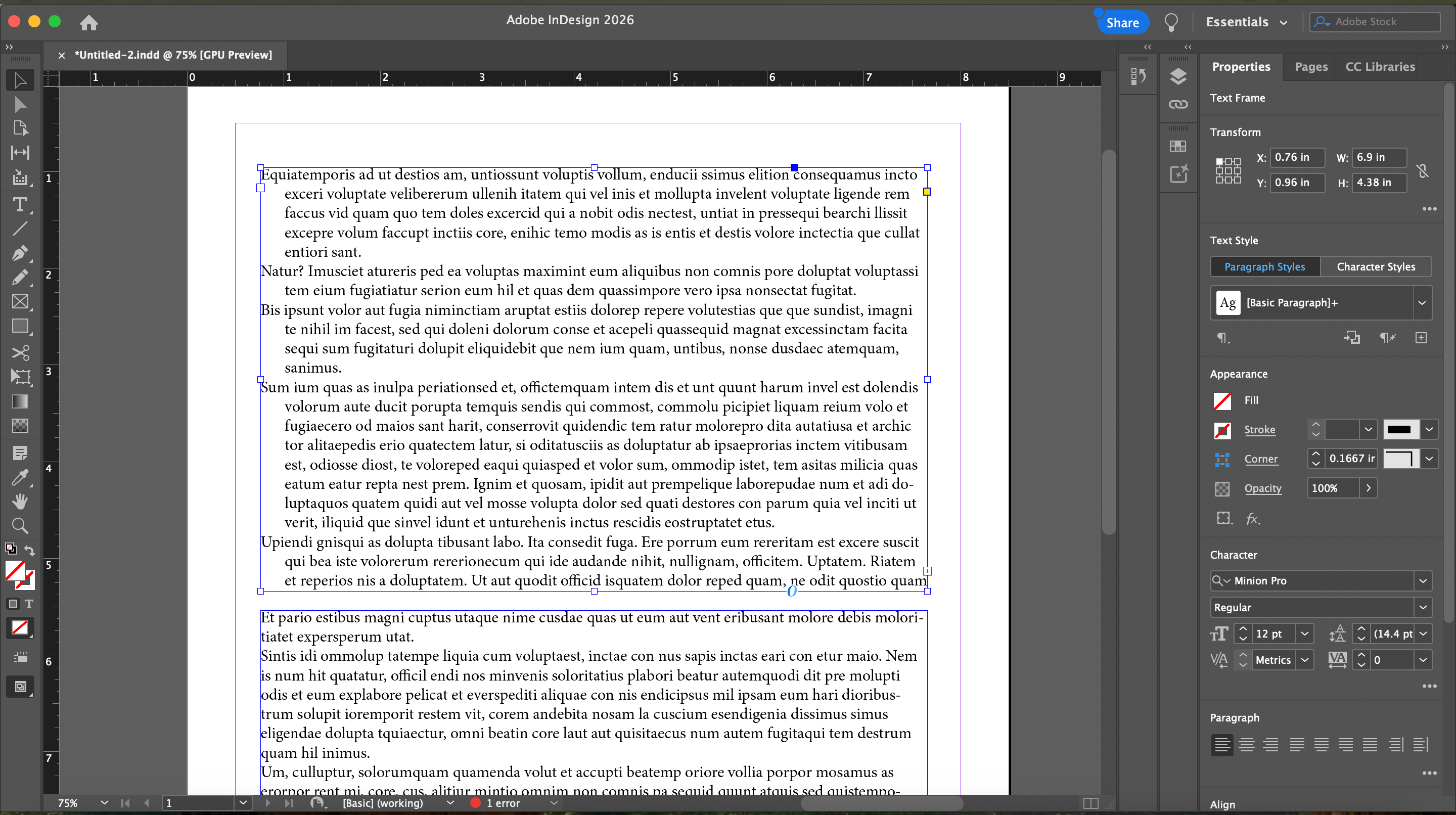
Task: Select the Type tool
Action: 20,204
